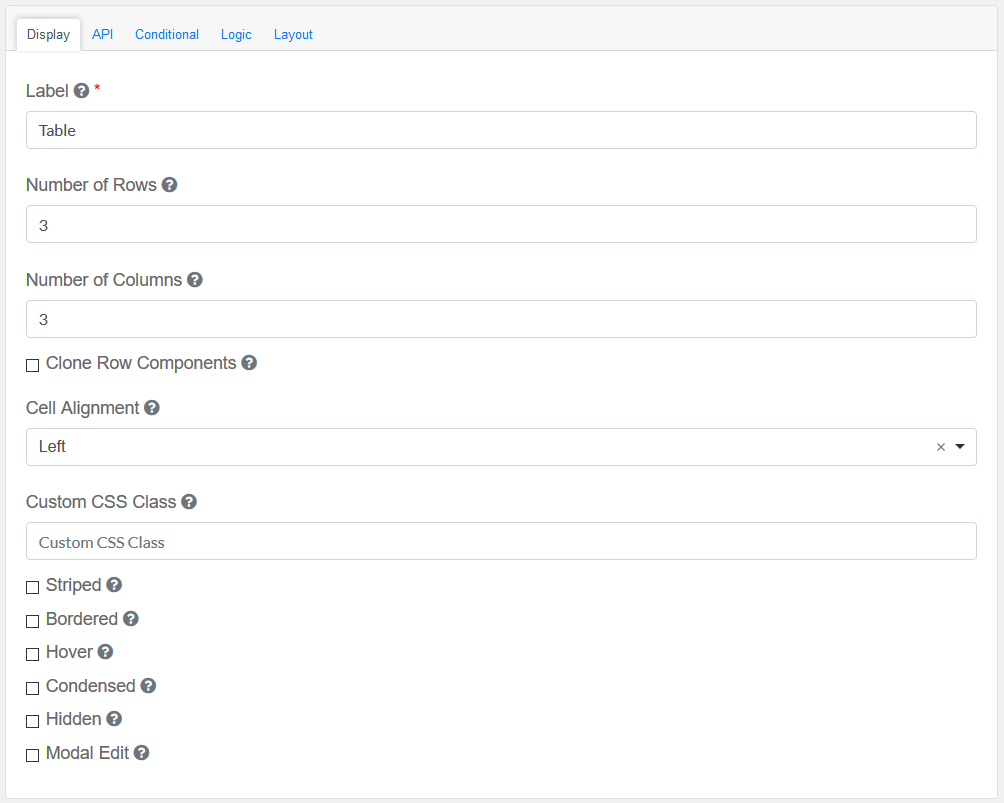The height and width of the screenshot is (803, 1004).
Task: Click the help icon beside Number of Columns
Action: (x=195, y=280)
